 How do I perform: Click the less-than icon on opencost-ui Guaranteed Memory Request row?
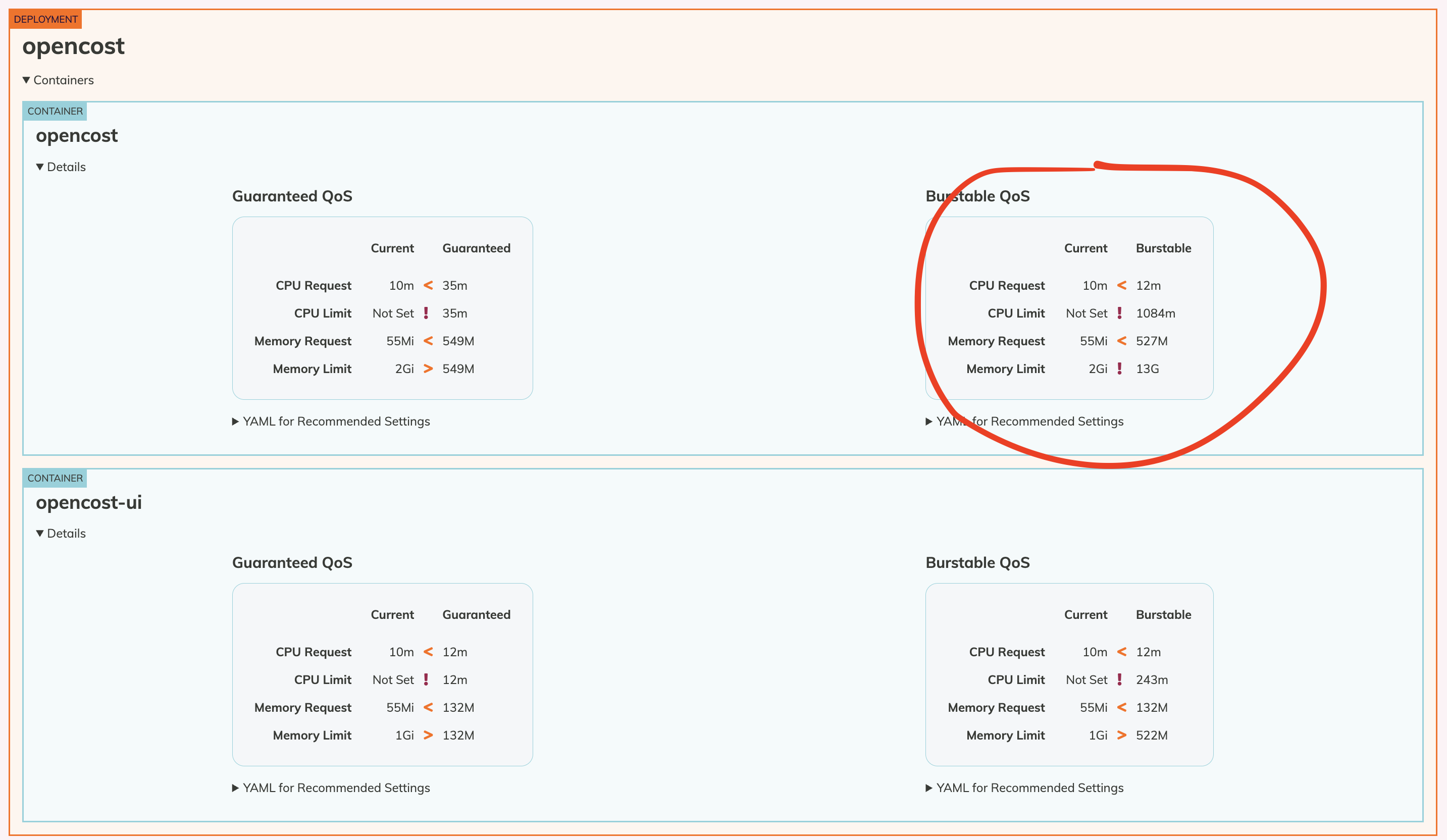pyautogui.click(x=428, y=707)
